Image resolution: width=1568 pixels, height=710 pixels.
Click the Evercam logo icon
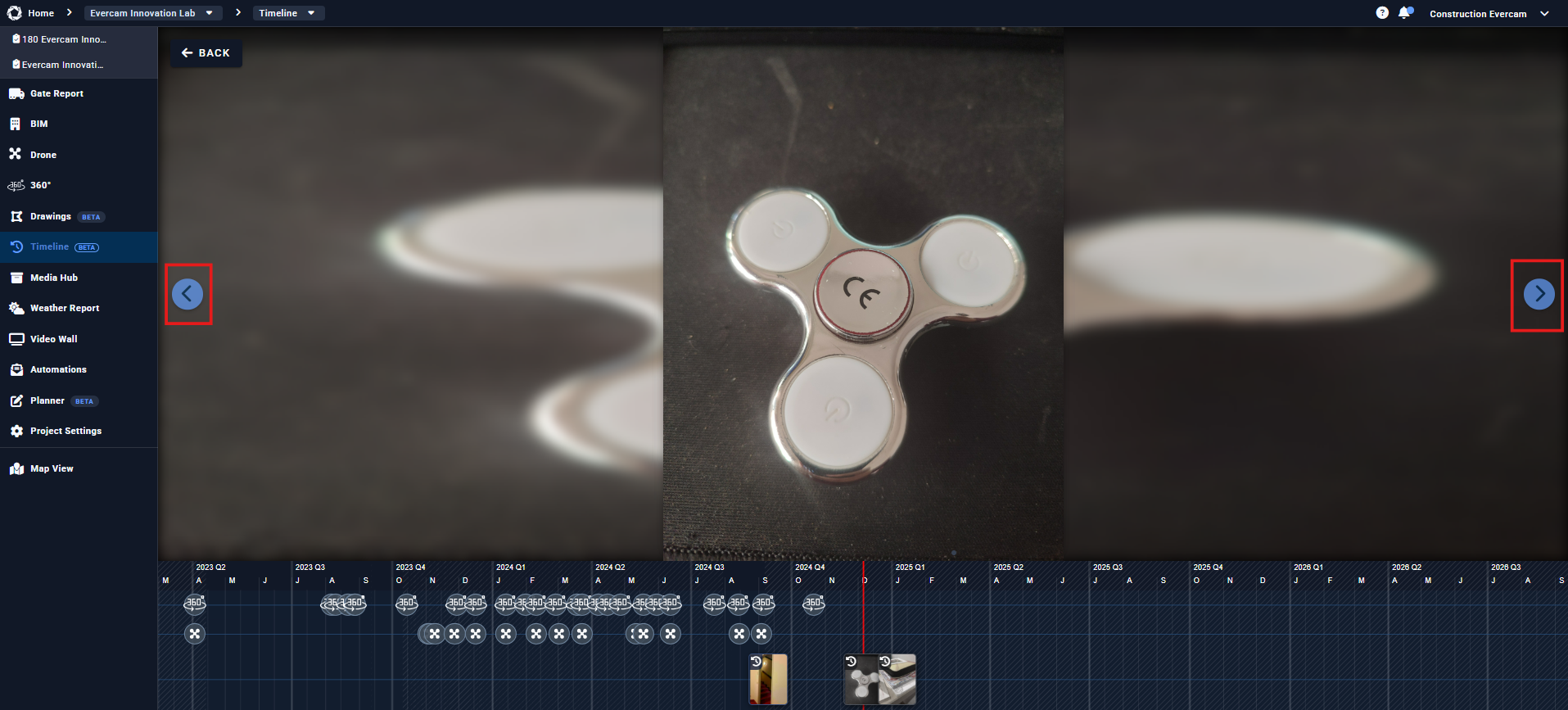point(15,13)
